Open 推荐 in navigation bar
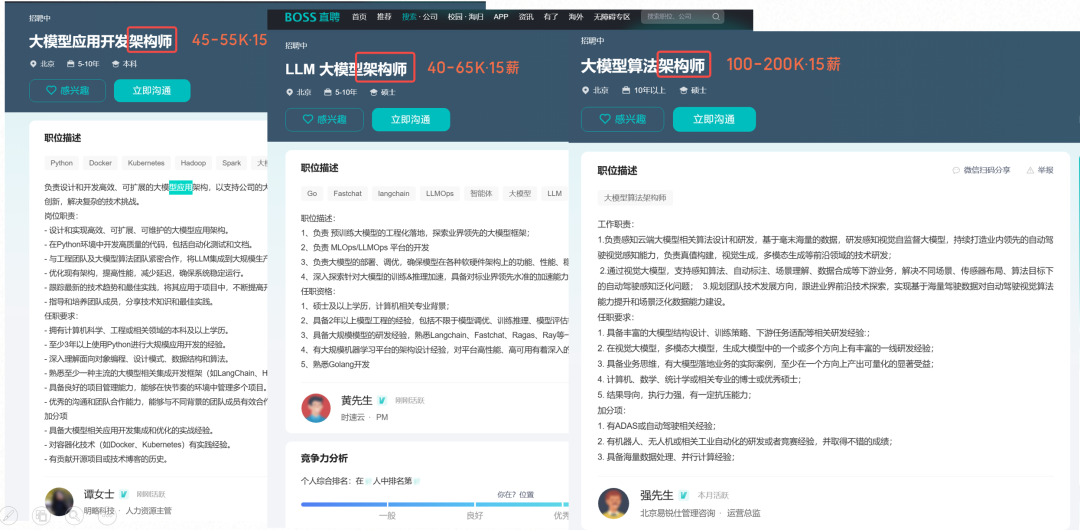Image resolution: width=1080 pixels, height=530 pixels. click(384, 17)
